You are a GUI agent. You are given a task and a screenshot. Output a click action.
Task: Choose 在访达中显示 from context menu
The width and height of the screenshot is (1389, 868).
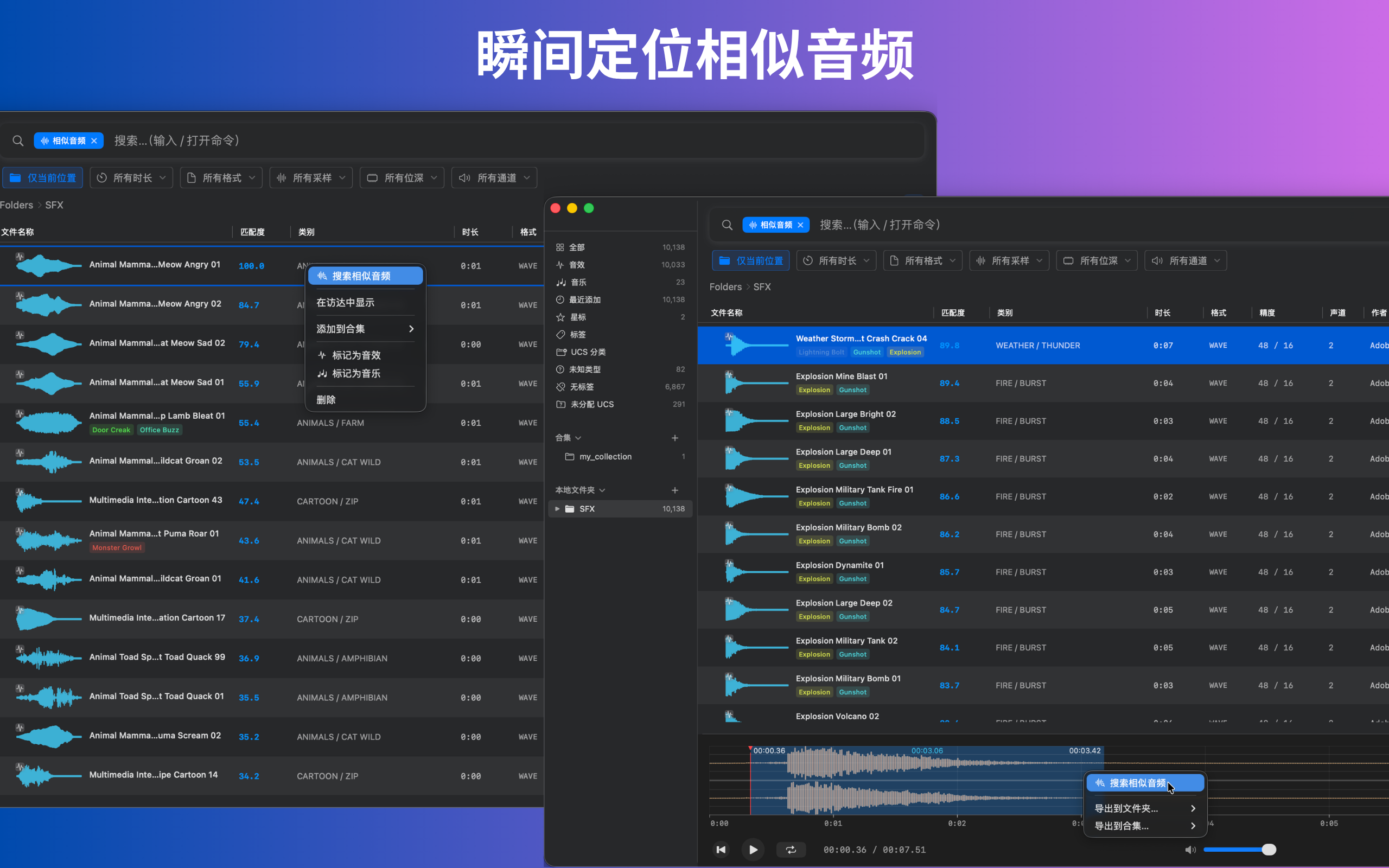pos(366,303)
